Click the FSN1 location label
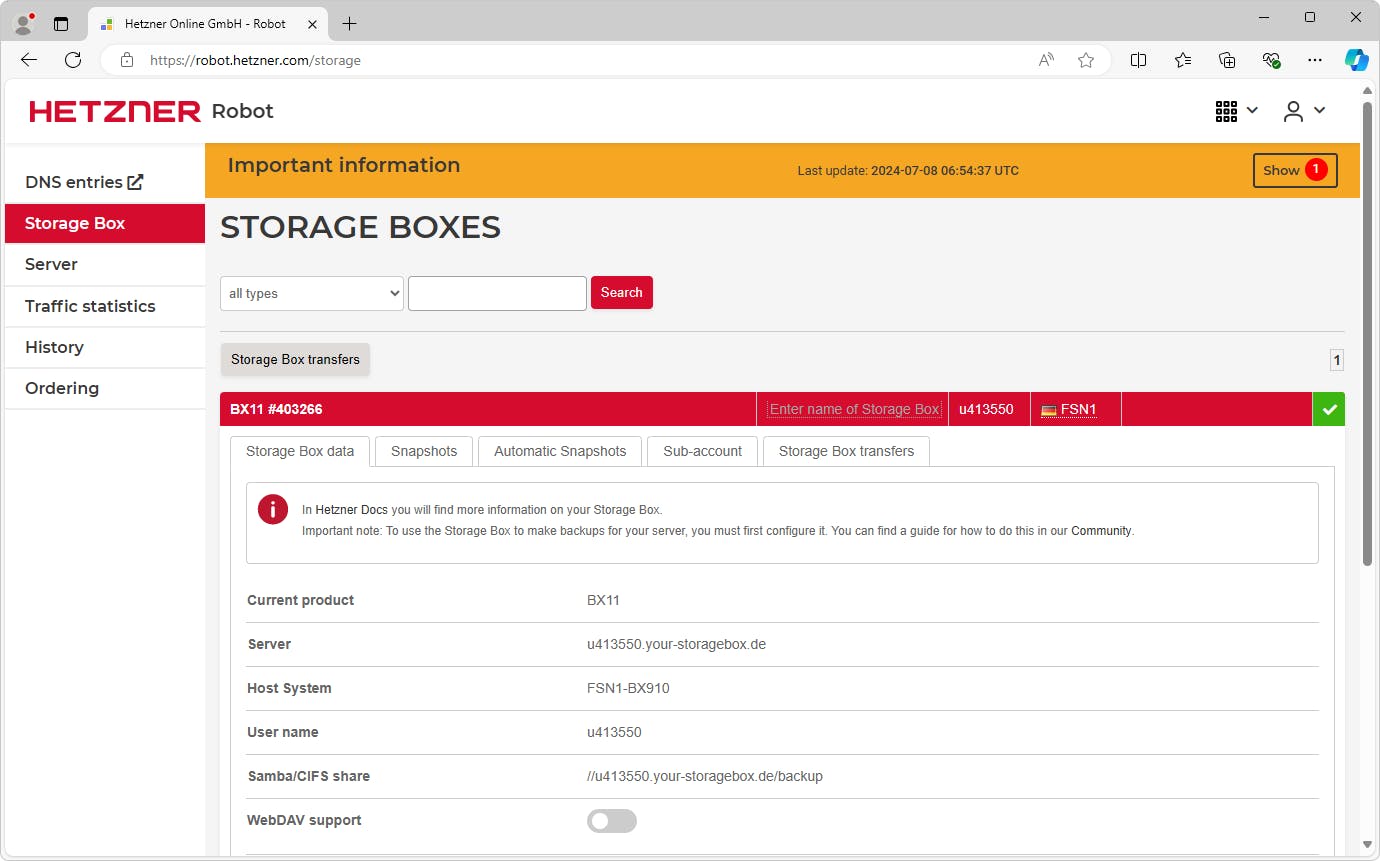Image resolution: width=1380 pixels, height=861 pixels. pos(1079,410)
